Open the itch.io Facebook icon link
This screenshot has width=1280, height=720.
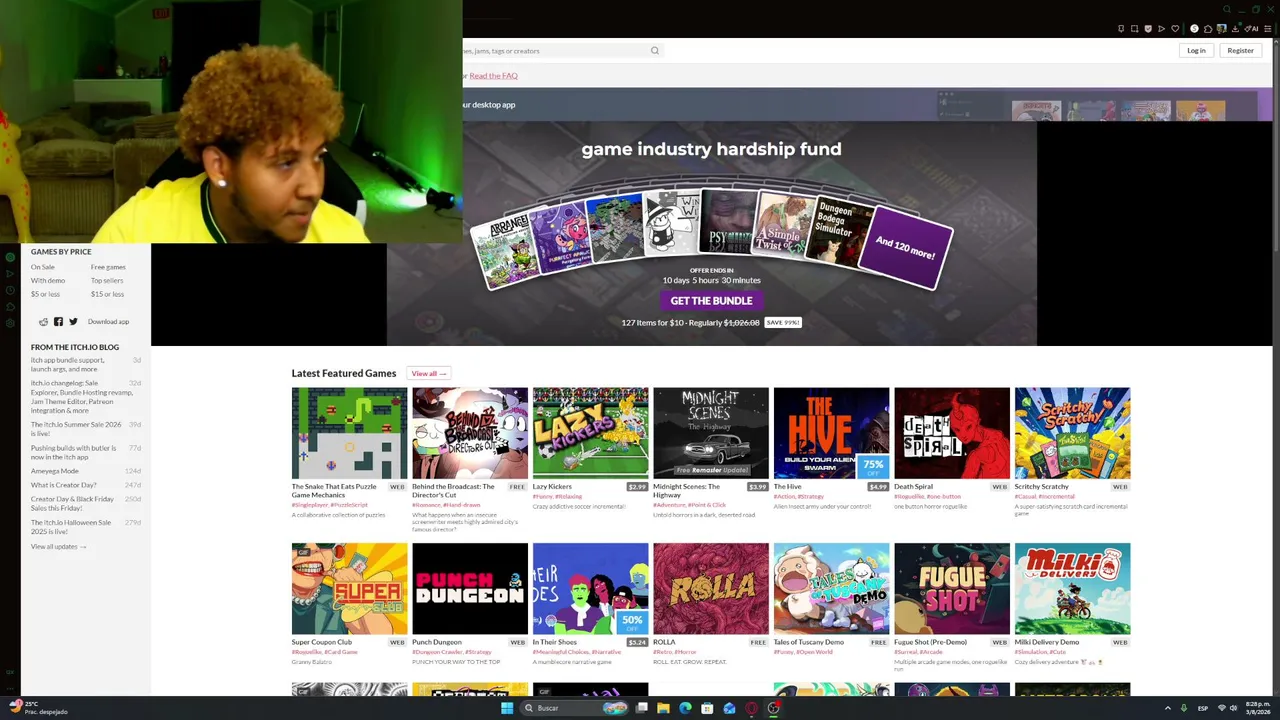(x=58, y=322)
